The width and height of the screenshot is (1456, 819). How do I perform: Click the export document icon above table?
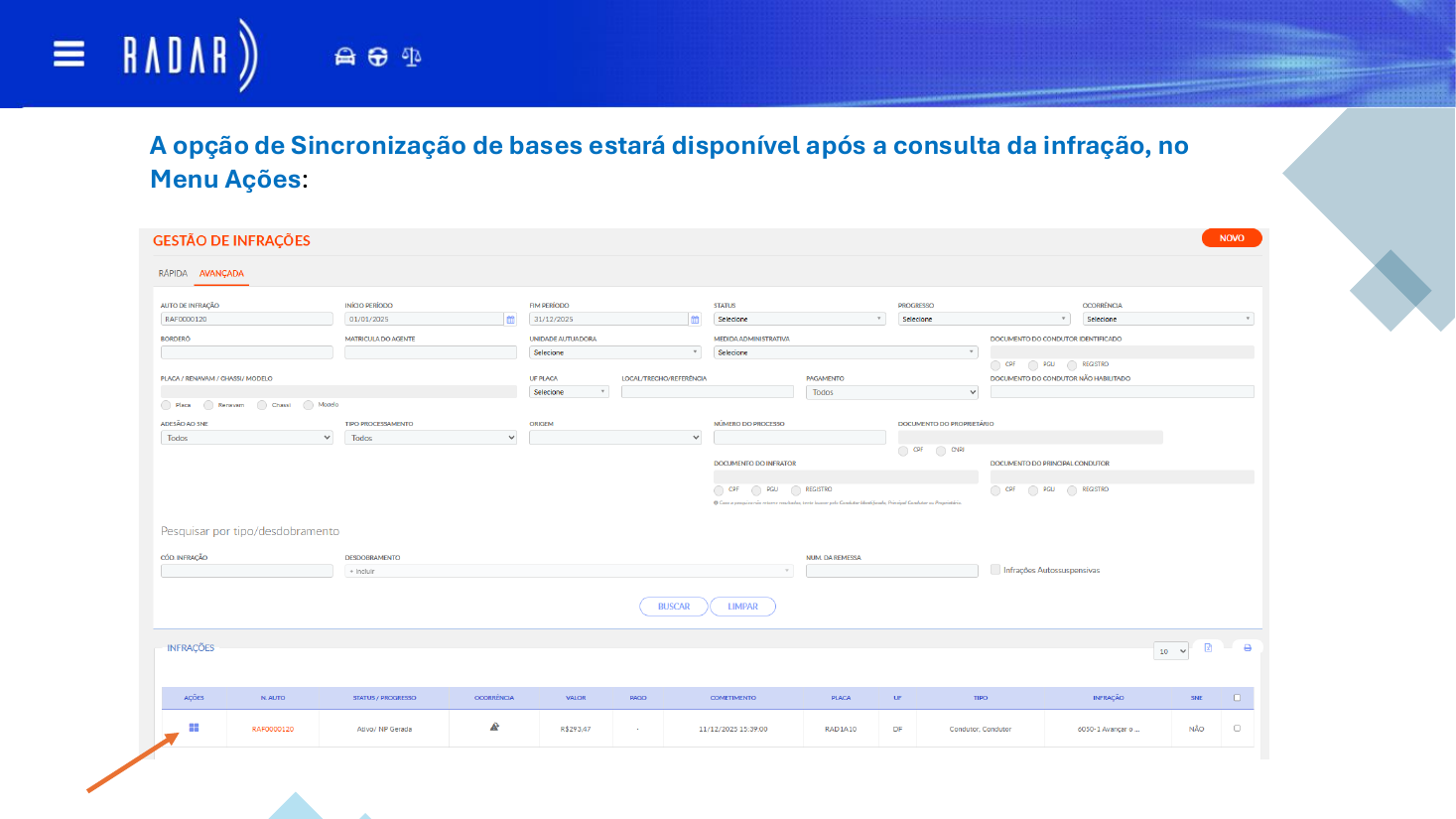1208,647
